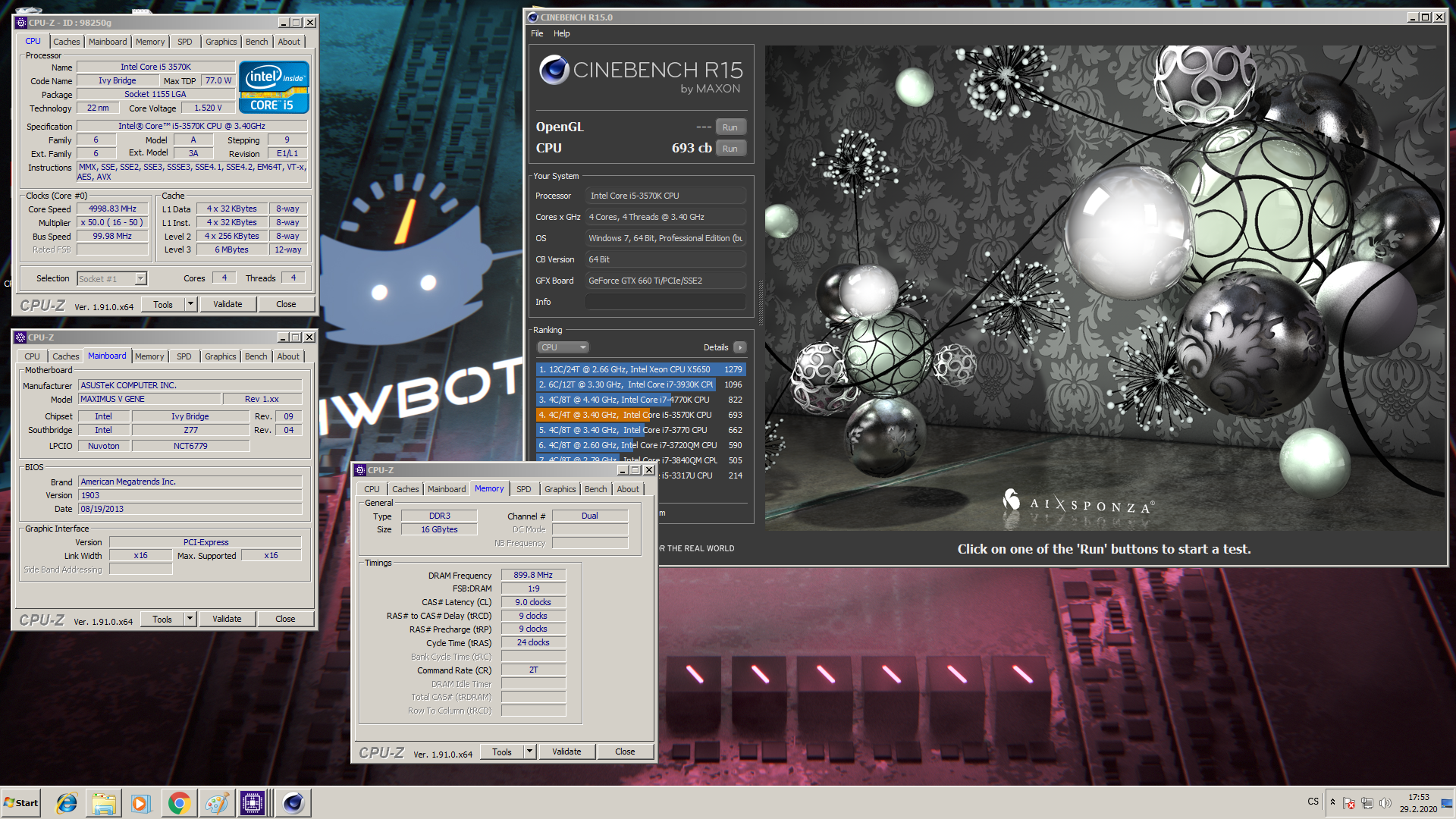
Task: Click Validate in Mainboard CPU-Z window
Action: pos(227,619)
